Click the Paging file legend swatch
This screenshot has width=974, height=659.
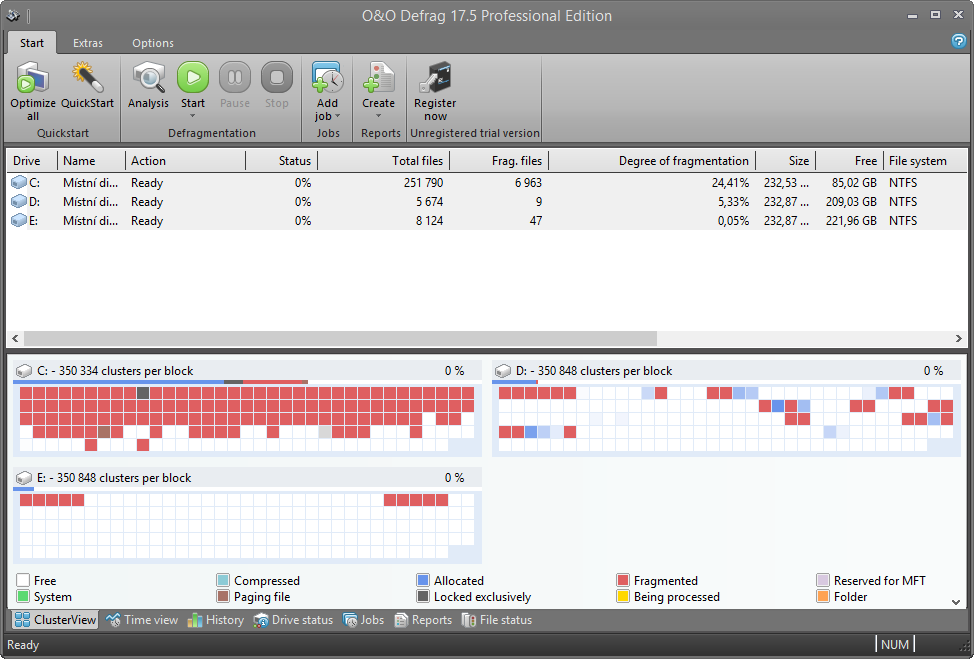point(223,596)
